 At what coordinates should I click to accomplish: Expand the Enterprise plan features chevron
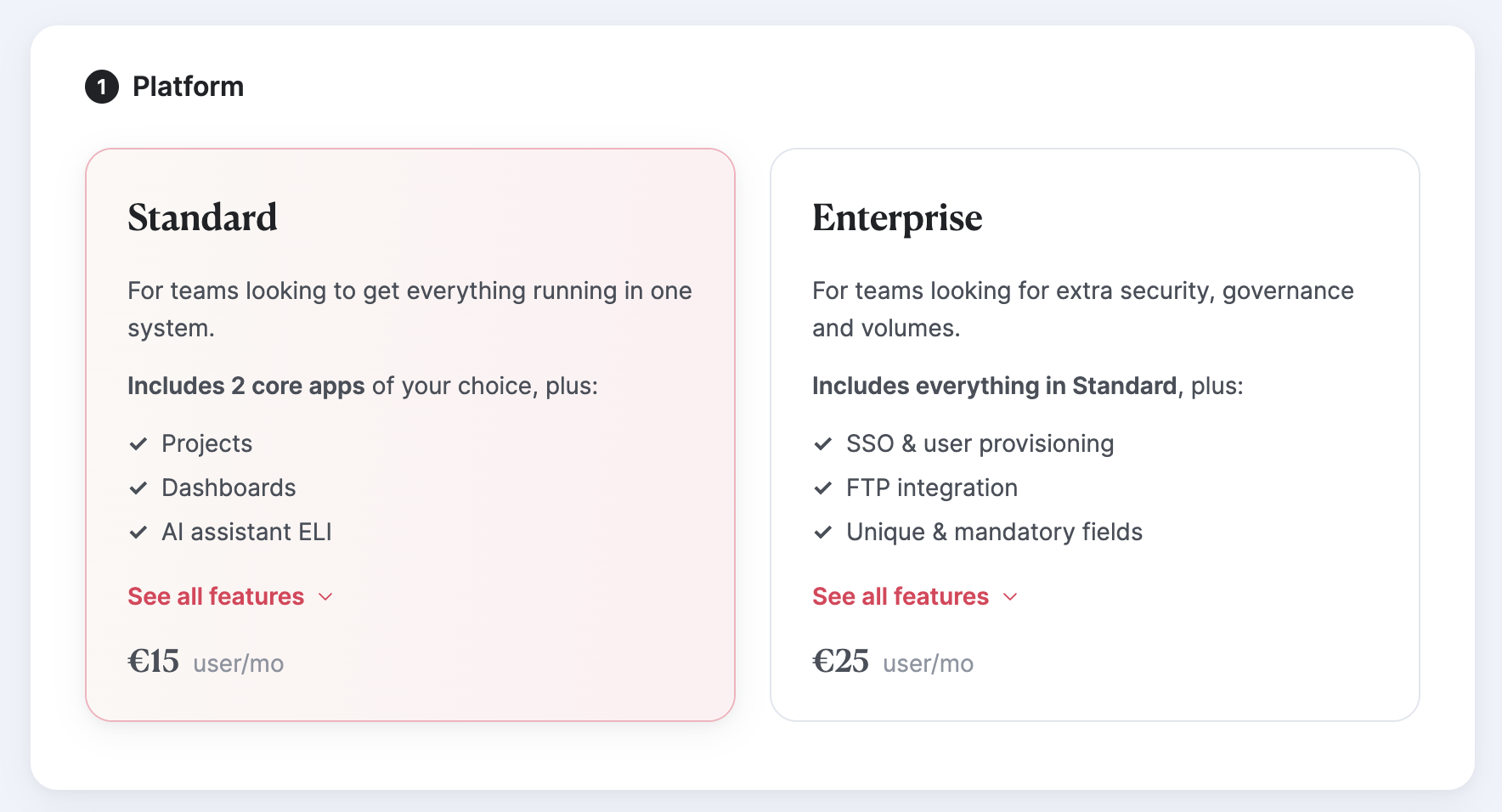(x=1010, y=597)
